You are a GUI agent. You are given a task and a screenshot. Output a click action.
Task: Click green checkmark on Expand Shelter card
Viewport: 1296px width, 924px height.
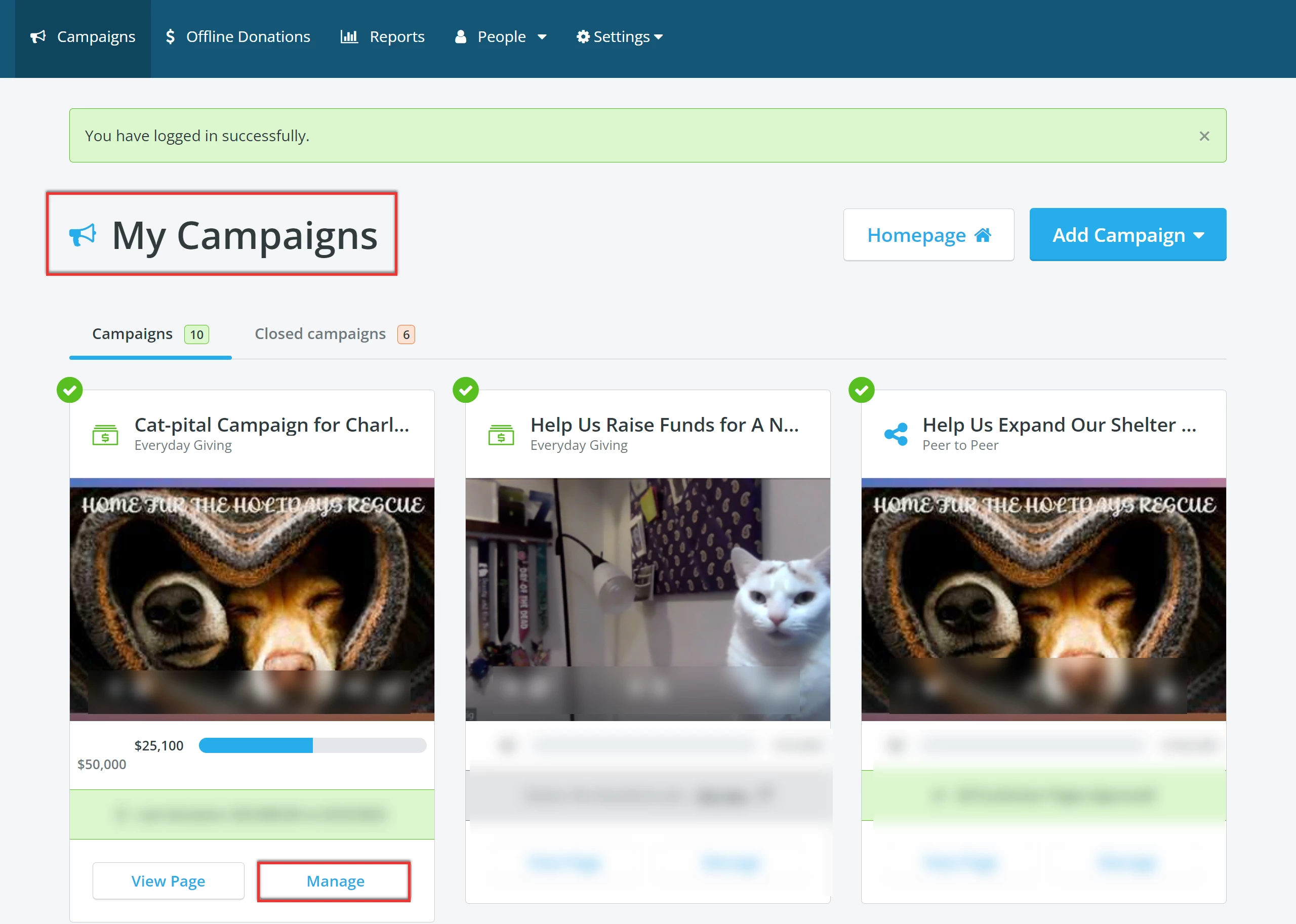(861, 390)
